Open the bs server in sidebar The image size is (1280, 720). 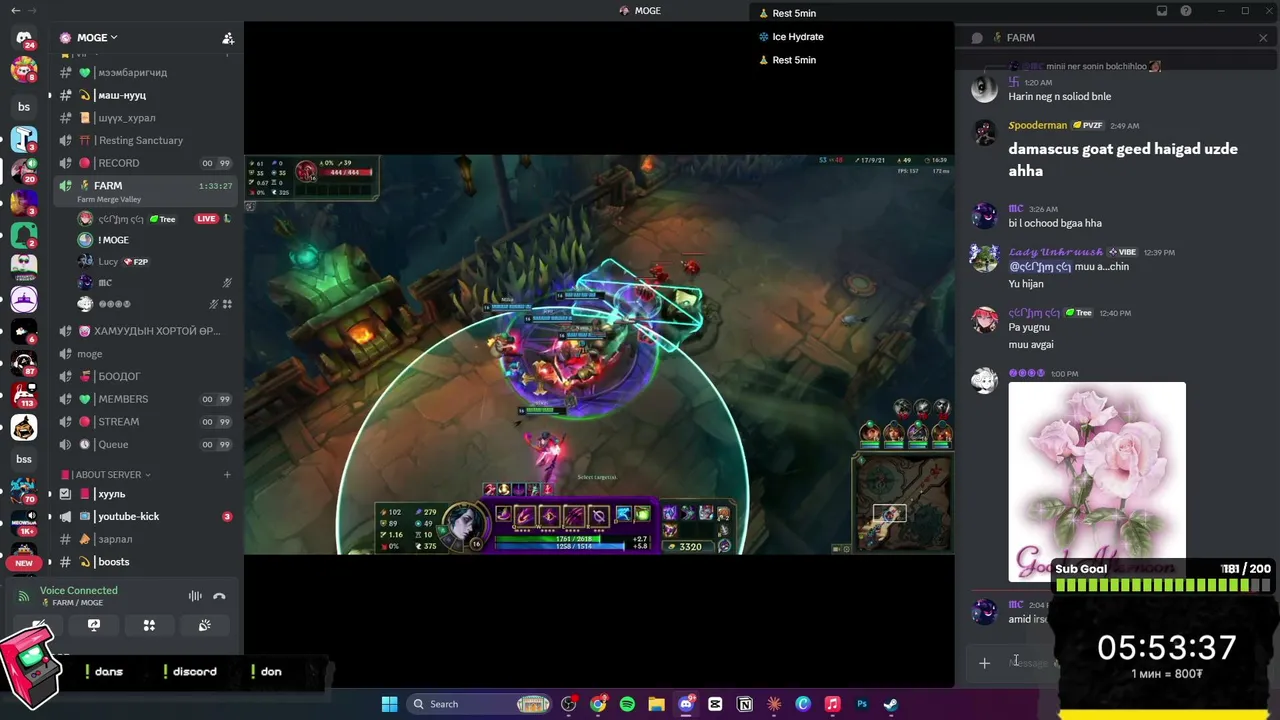[24, 107]
